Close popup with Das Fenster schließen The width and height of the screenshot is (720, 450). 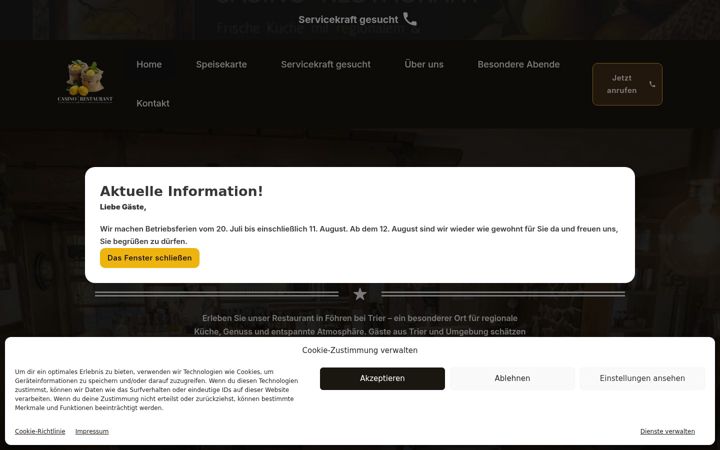click(150, 258)
